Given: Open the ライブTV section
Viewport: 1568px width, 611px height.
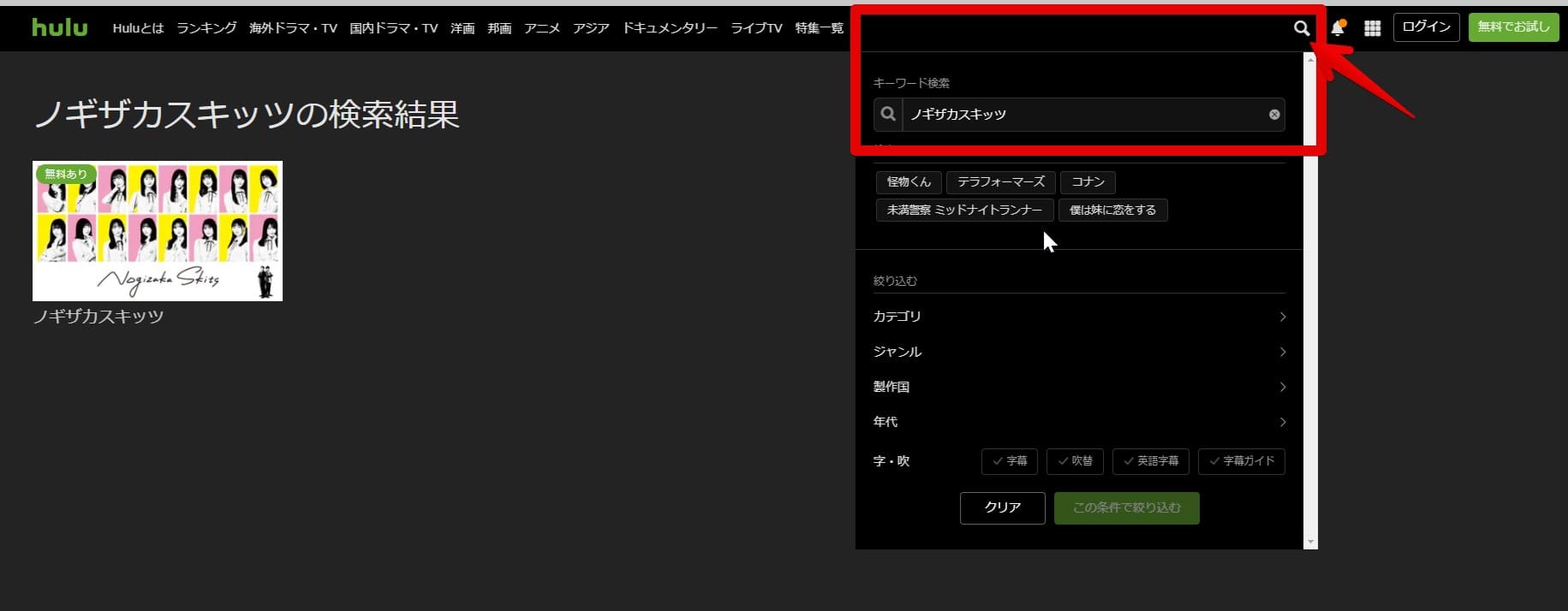Looking at the screenshot, I should pos(756,28).
